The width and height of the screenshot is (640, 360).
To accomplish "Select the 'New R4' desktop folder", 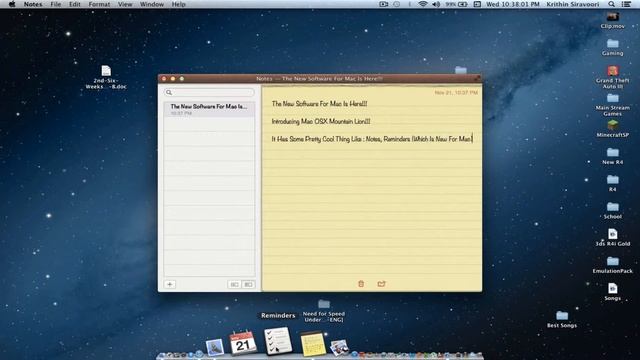I will (x=612, y=156).
